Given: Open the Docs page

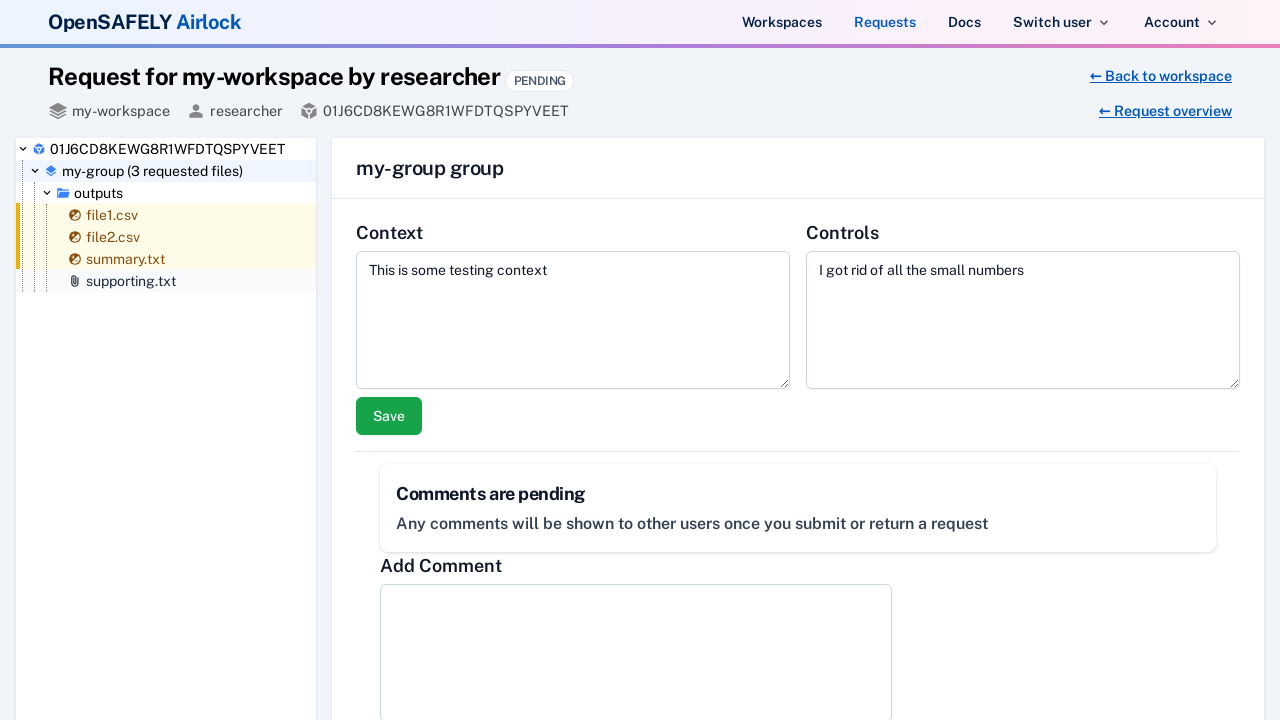Looking at the screenshot, I should 963,21.
